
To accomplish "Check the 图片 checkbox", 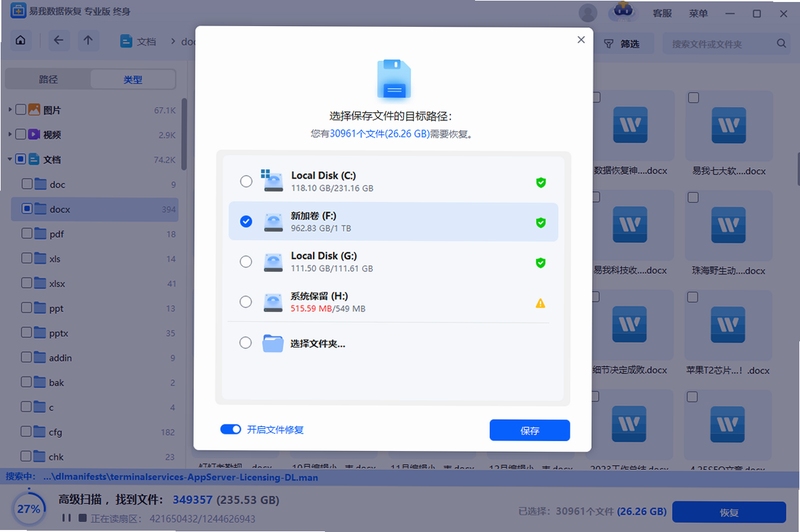I will [20, 109].
